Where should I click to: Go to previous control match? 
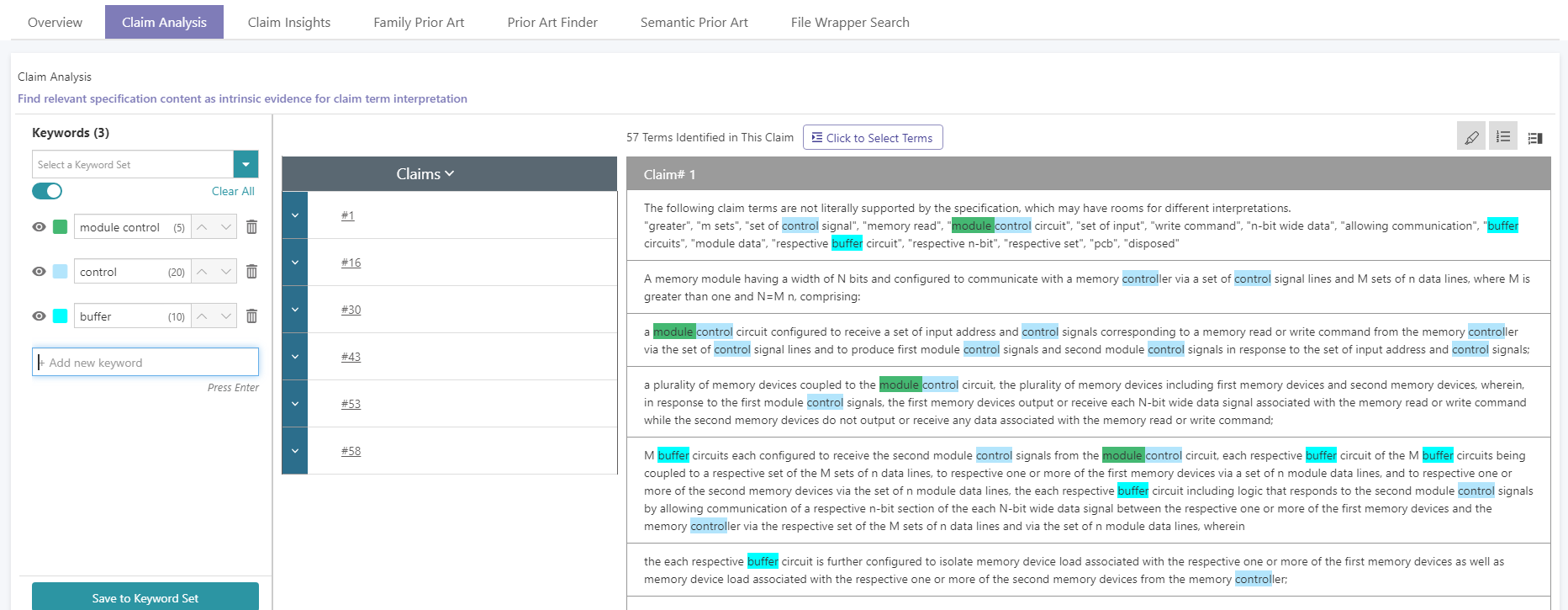(203, 272)
